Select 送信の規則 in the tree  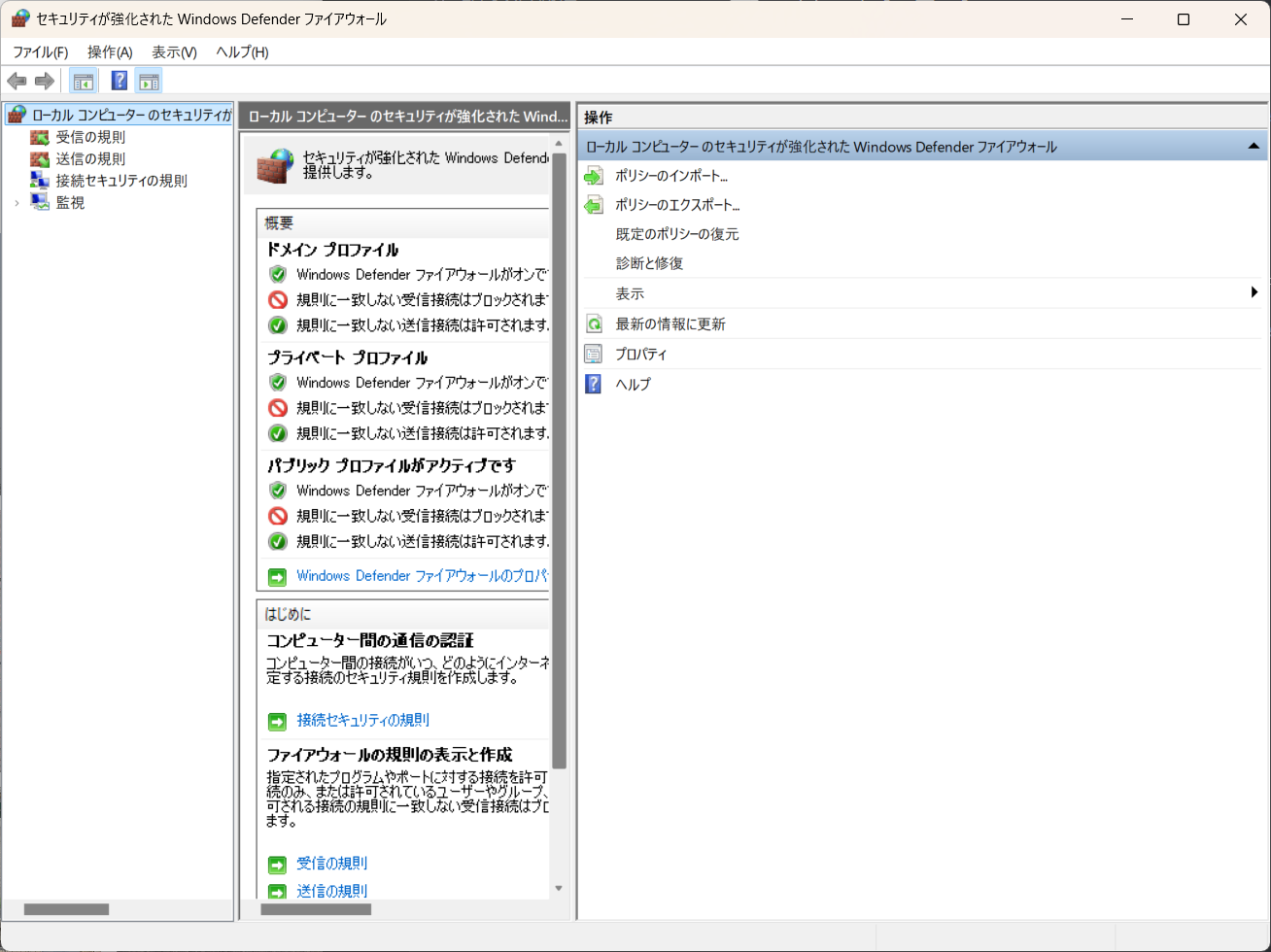pyautogui.click(x=90, y=158)
